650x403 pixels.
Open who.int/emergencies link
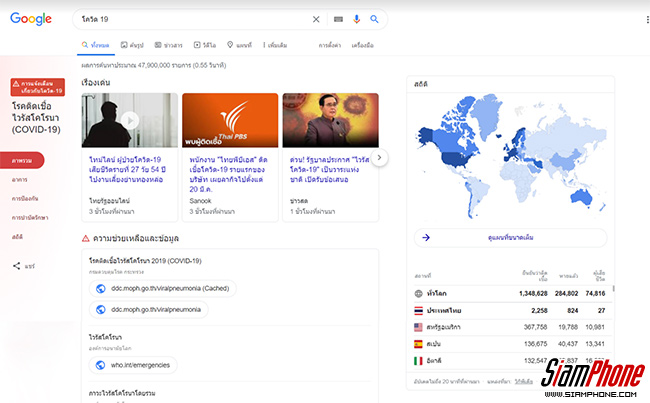[x=133, y=365]
